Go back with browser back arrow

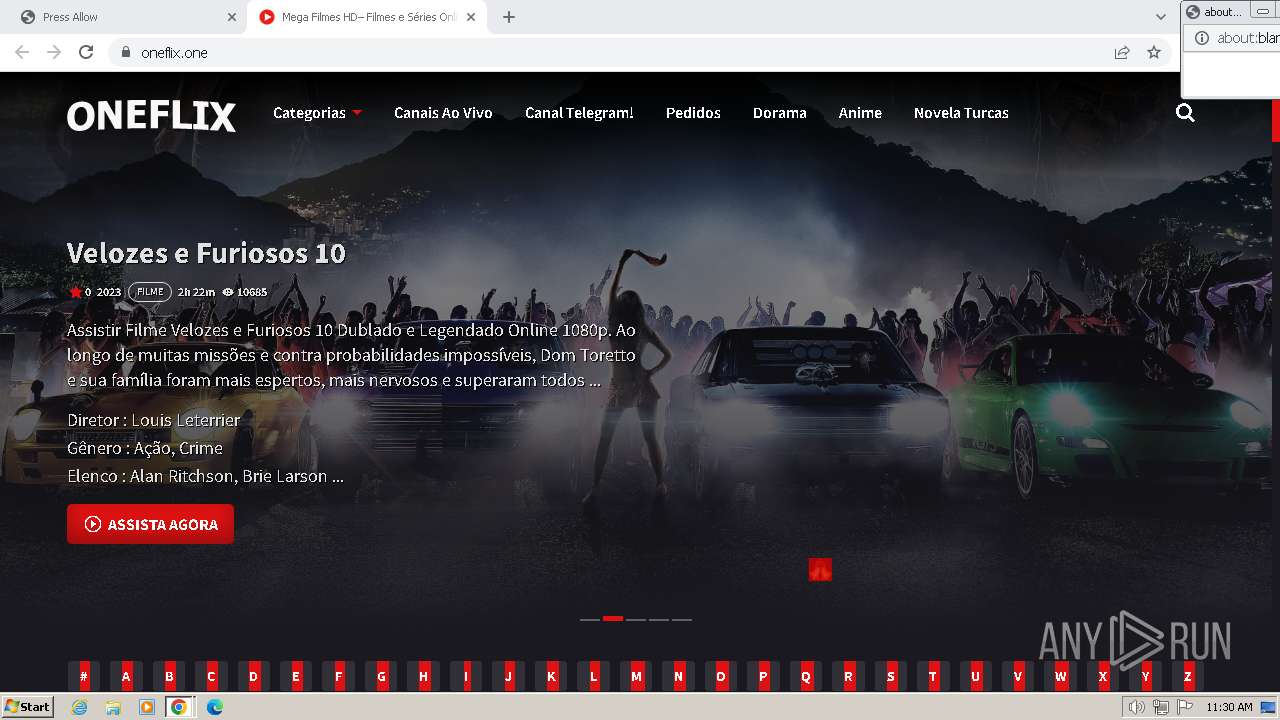tap(22, 52)
